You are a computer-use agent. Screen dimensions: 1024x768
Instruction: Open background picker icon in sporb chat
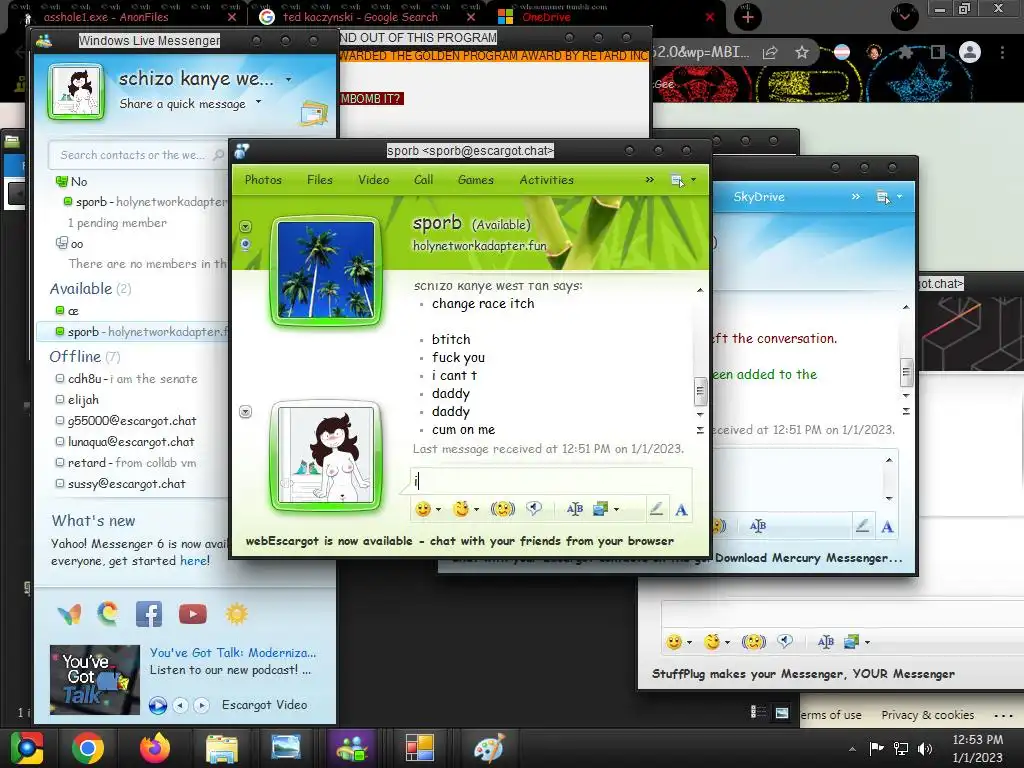[x=600, y=509]
